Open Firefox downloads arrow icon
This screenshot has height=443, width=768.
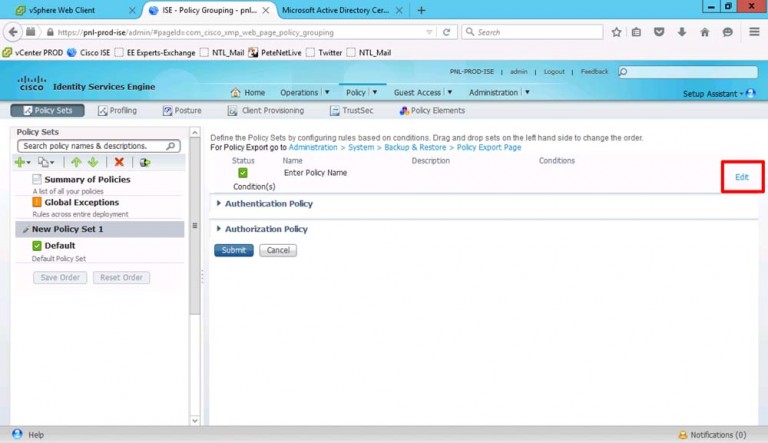[682, 32]
